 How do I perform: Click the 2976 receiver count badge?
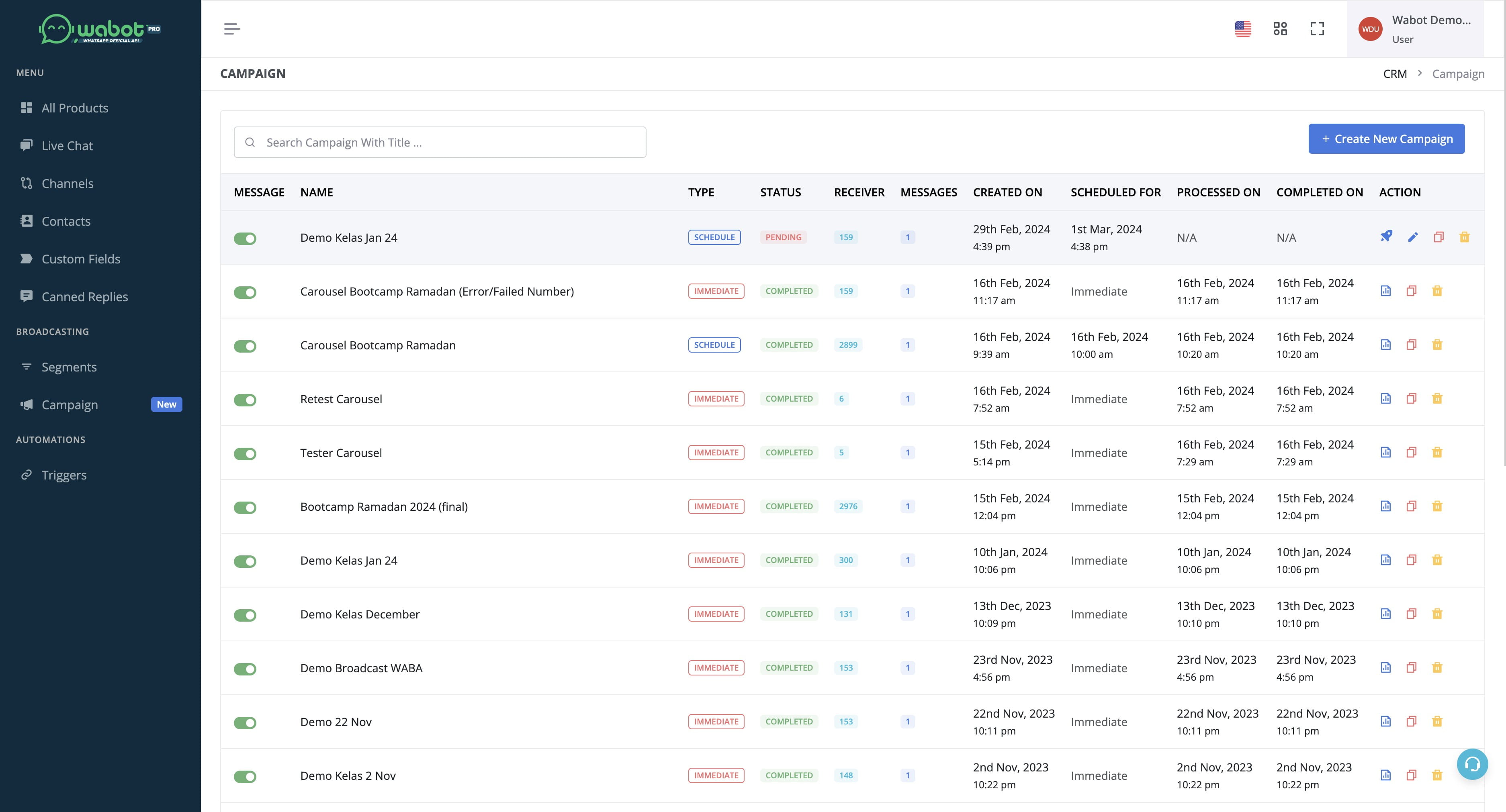pos(848,506)
